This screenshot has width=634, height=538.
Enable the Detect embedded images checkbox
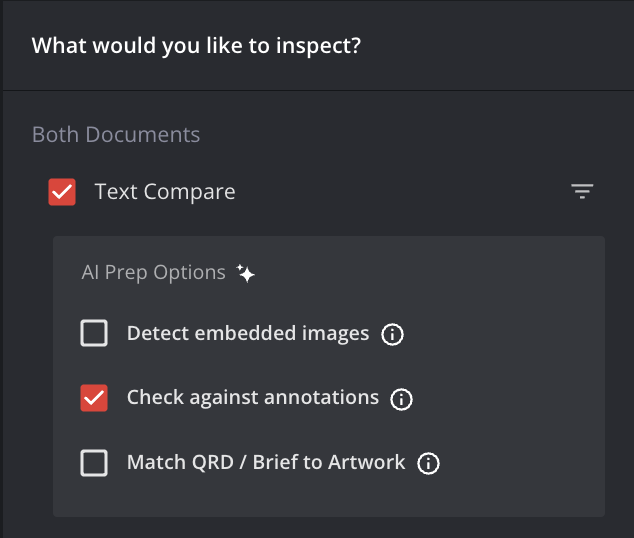pos(94,333)
